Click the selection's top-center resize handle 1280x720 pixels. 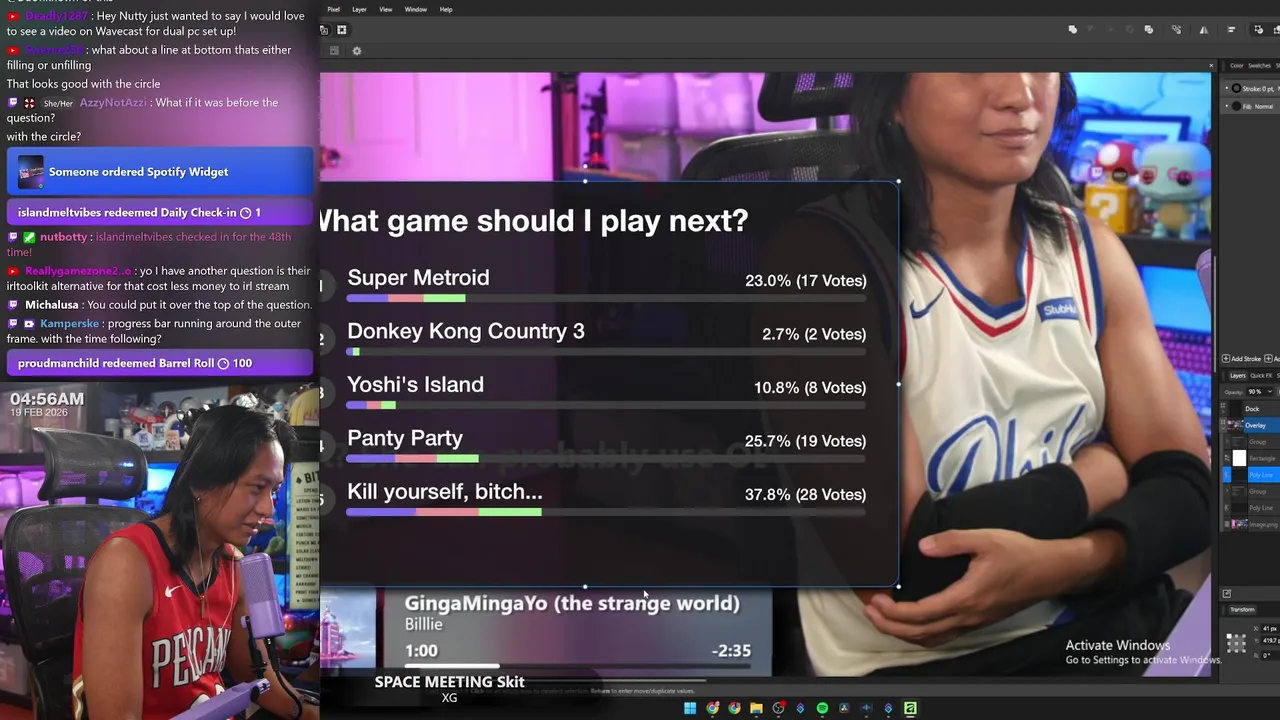[585, 181]
